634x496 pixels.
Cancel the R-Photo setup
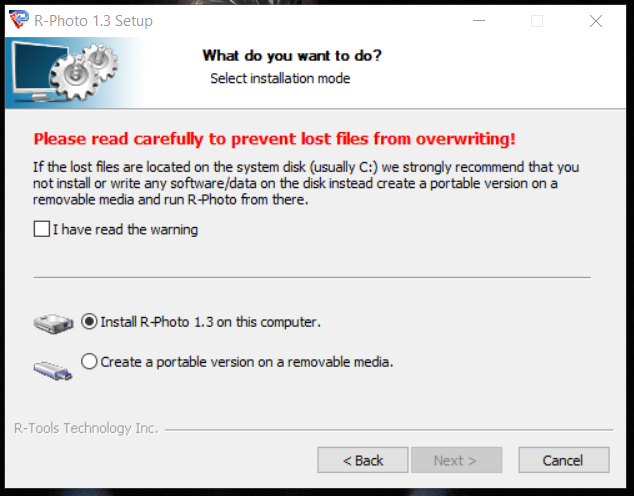tap(564, 460)
